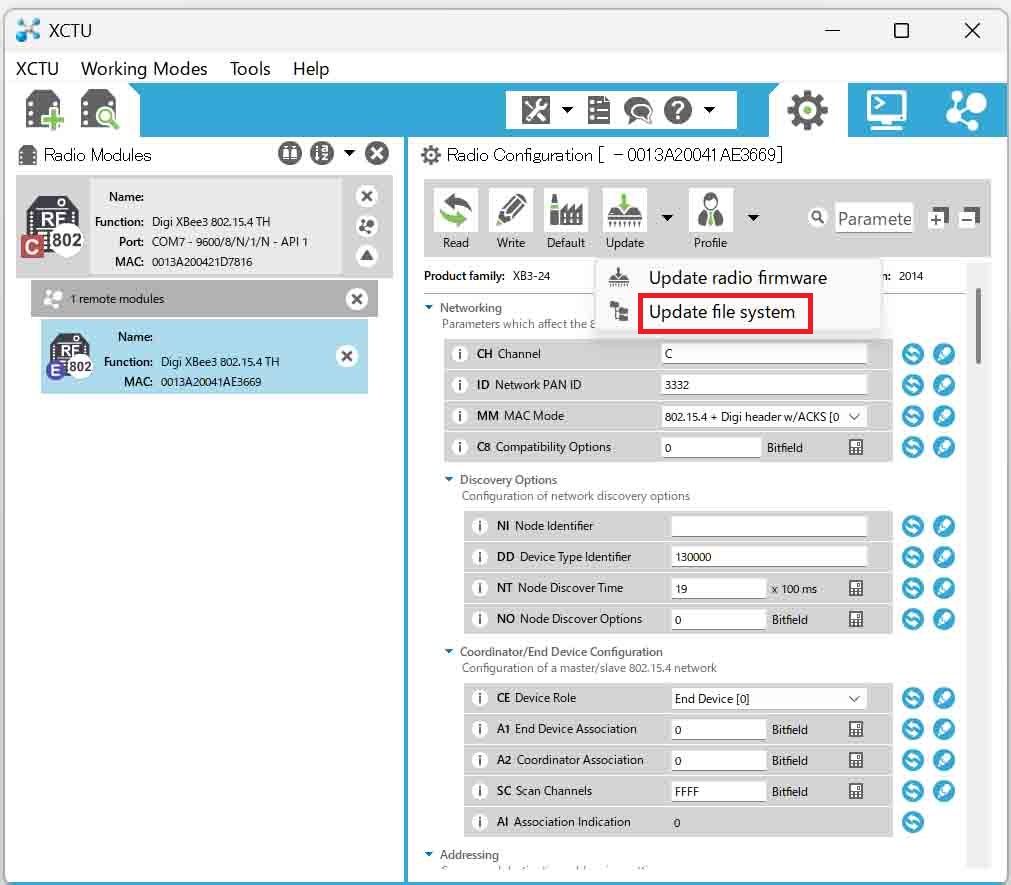Open the Help menu
This screenshot has height=885, width=1011.
click(x=311, y=69)
